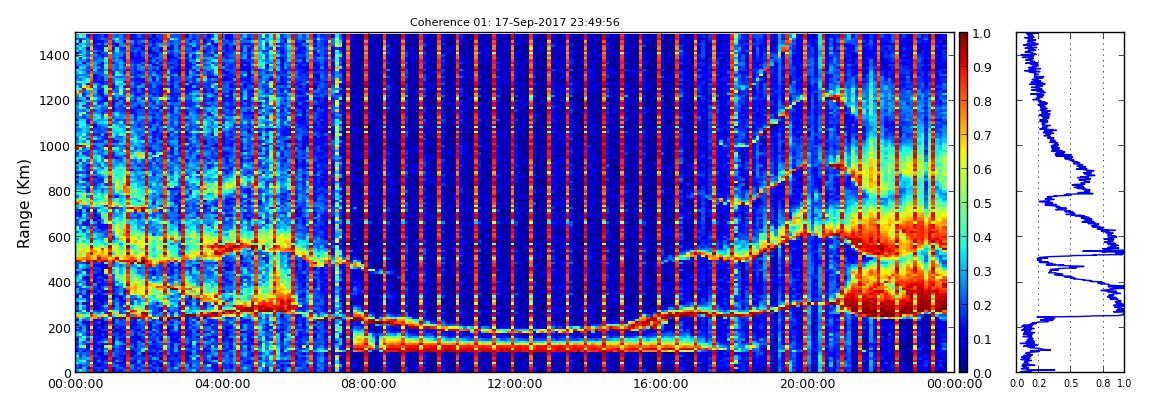Click the profile plot 0.2 x-axis label
This screenshot has width=1150, height=407.
click(x=1038, y=383)
